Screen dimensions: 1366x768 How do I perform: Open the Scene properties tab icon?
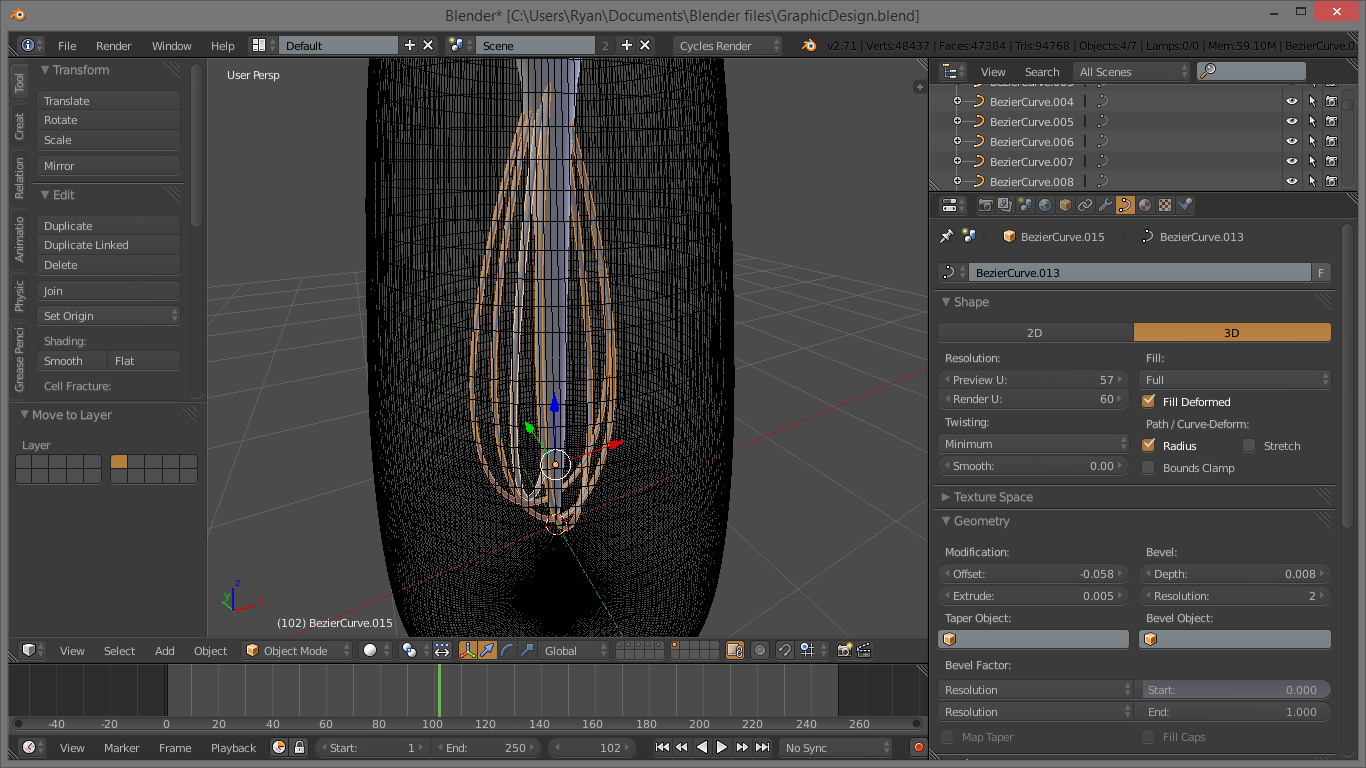tap(1025, 205)
